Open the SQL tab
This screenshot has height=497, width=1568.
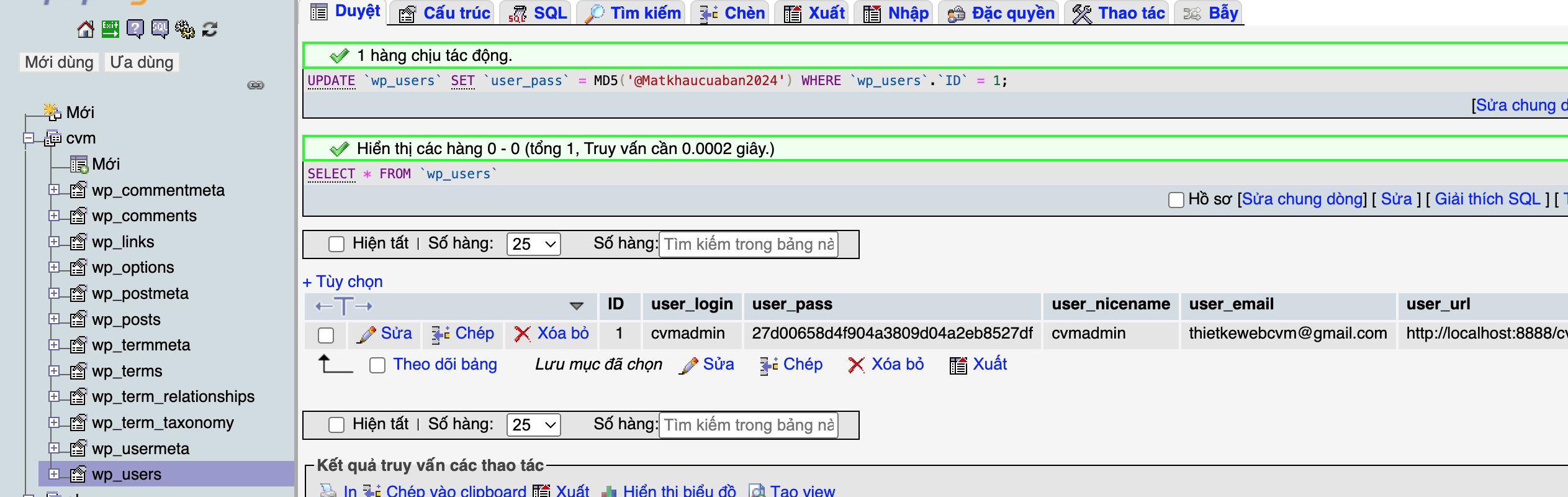536,13
